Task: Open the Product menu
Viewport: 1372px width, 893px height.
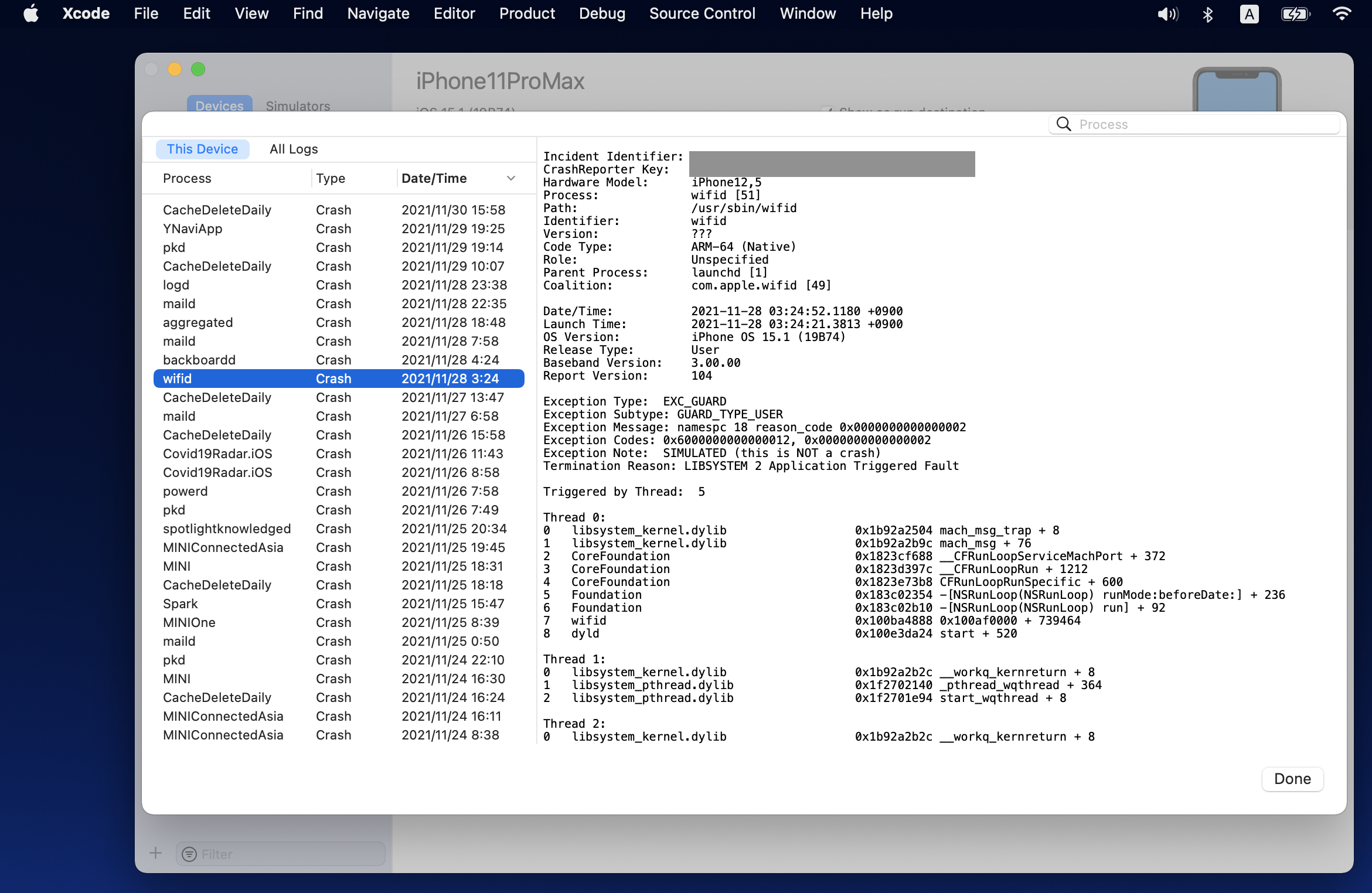Action: (x=527, y=13)
